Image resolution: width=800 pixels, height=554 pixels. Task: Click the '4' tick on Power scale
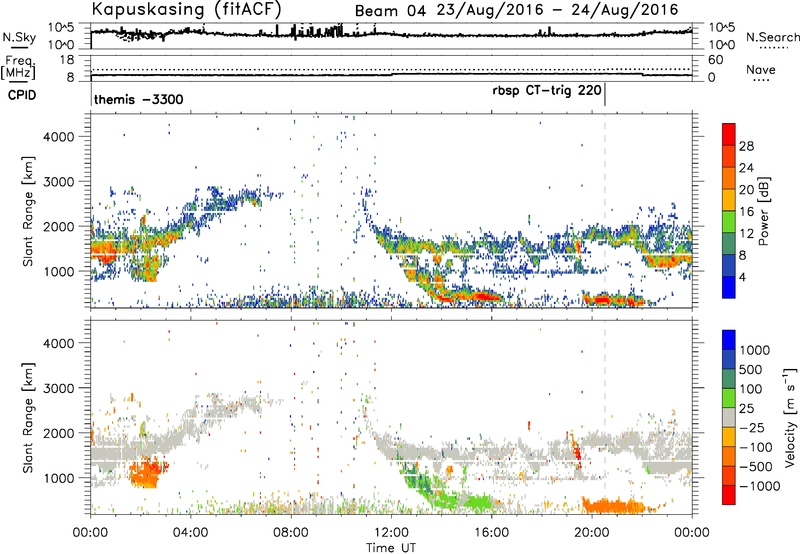point(742,277)
